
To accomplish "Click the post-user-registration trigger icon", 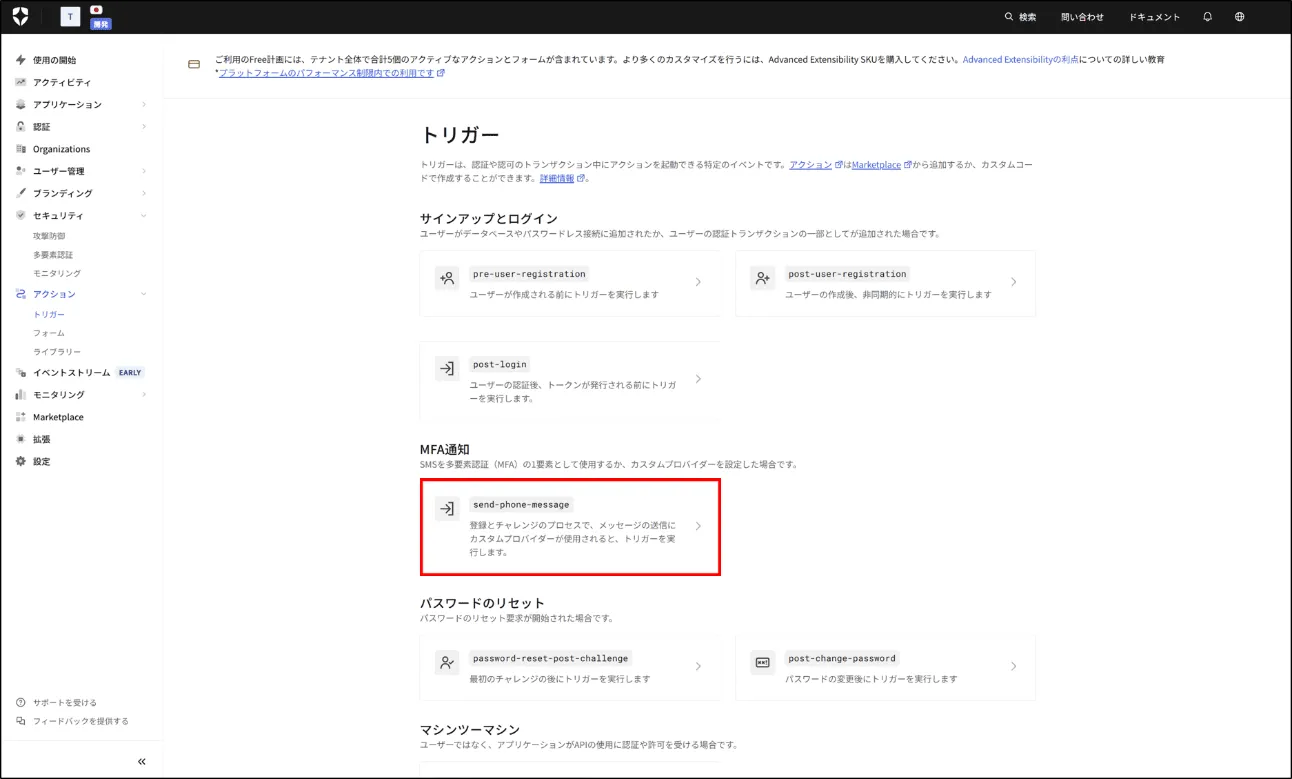I will [763, 279].
